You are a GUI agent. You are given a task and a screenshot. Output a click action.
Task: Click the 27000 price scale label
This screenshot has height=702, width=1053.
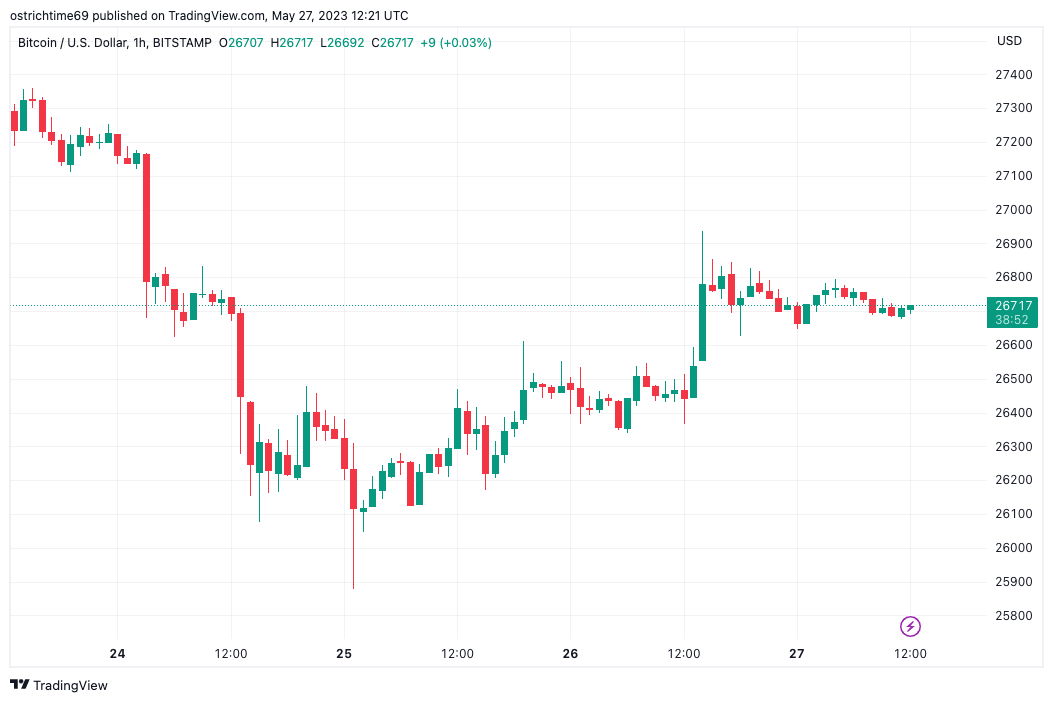pyautogui.click(x=1013, y=210)
